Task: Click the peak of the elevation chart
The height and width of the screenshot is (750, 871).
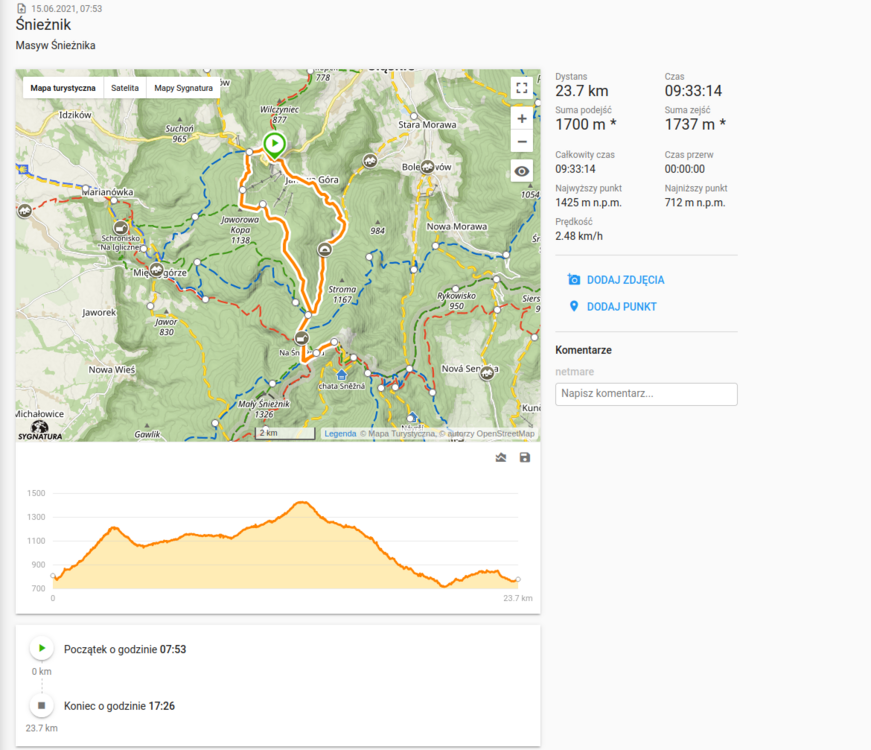Action: [303, 502]
